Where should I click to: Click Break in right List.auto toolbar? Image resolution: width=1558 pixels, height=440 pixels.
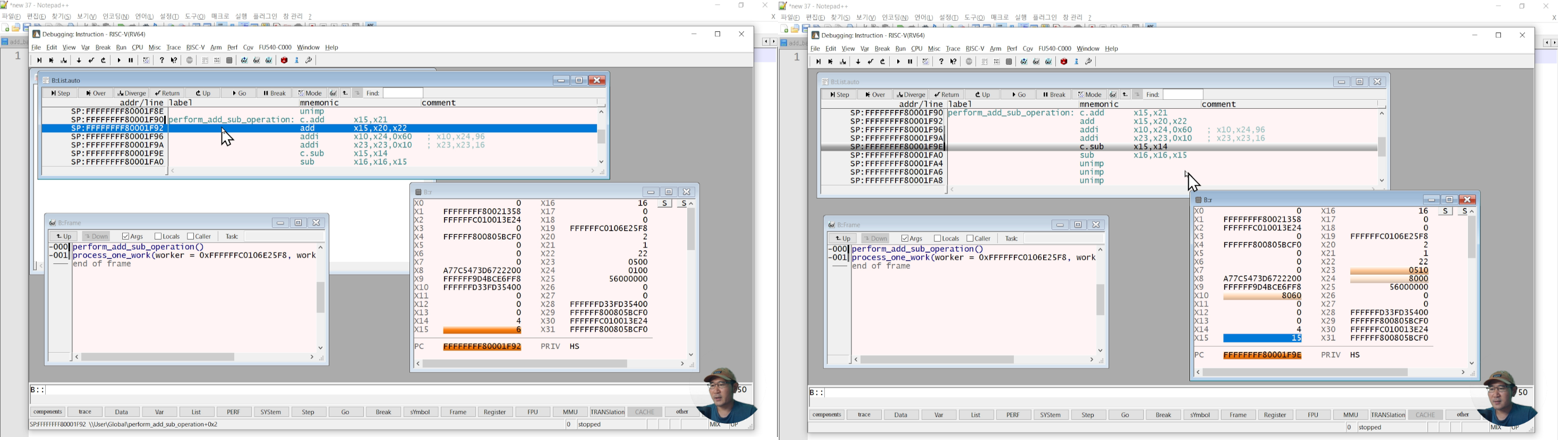click(1052, 94)
